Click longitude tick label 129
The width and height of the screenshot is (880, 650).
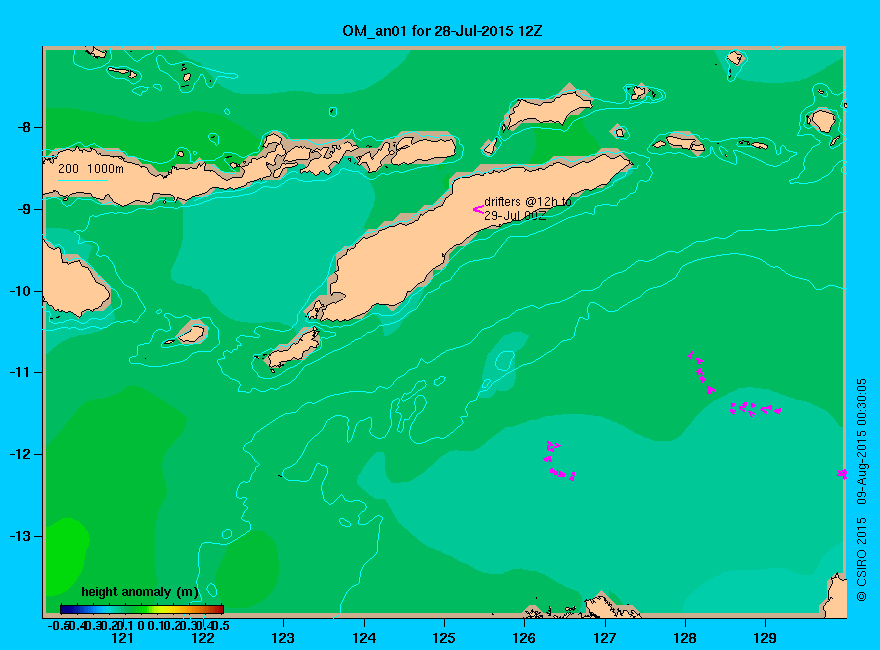point(765,638)
